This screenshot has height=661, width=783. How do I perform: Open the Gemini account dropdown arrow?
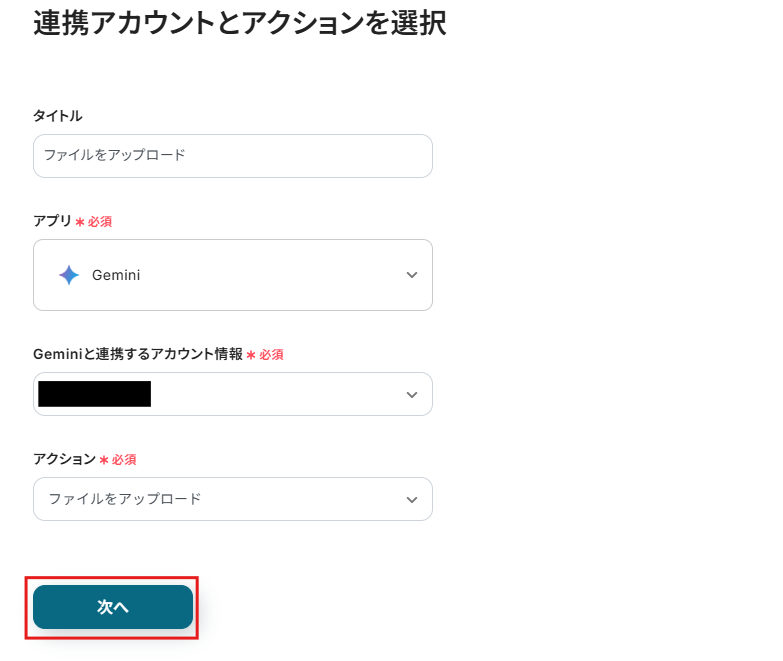pos(412,395)
